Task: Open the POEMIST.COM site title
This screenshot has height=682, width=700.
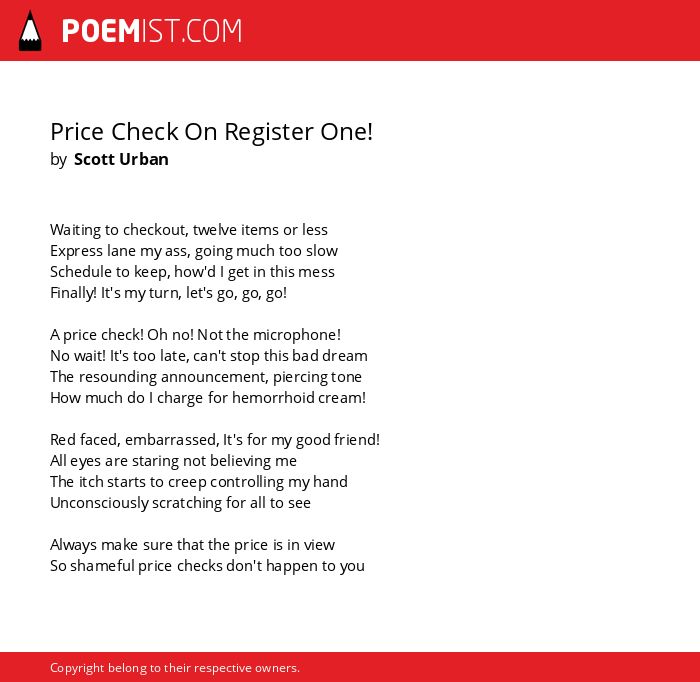Action: click(152, 31)
